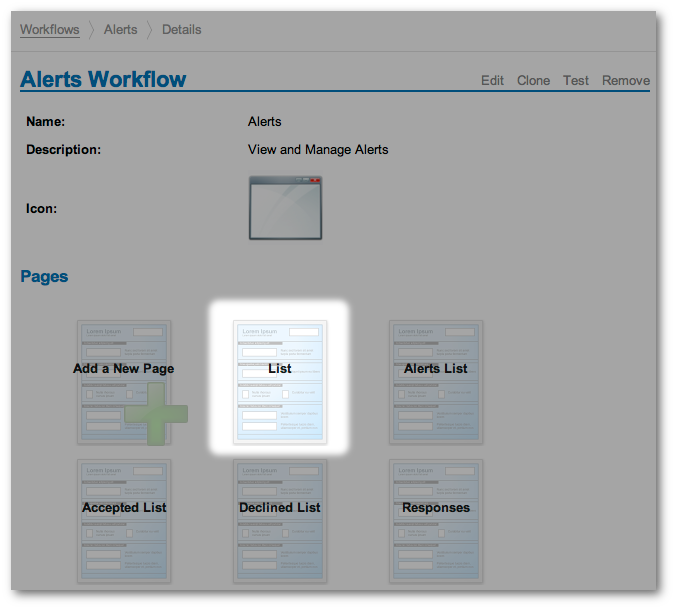Clone the Alerts workflow
The image size is (675, 609).
pos(533,81)
